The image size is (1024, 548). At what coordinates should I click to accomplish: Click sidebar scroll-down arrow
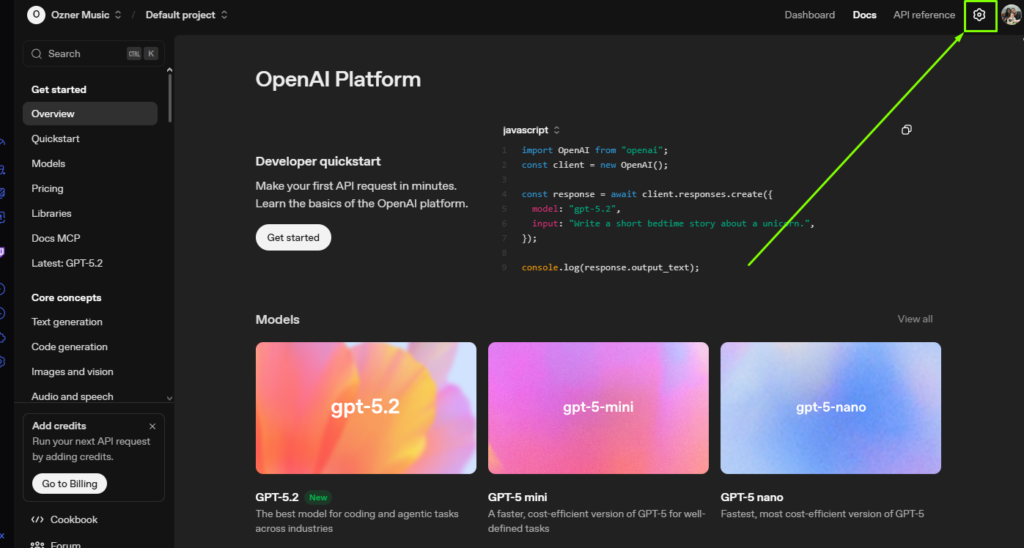[x=170, y=398]
